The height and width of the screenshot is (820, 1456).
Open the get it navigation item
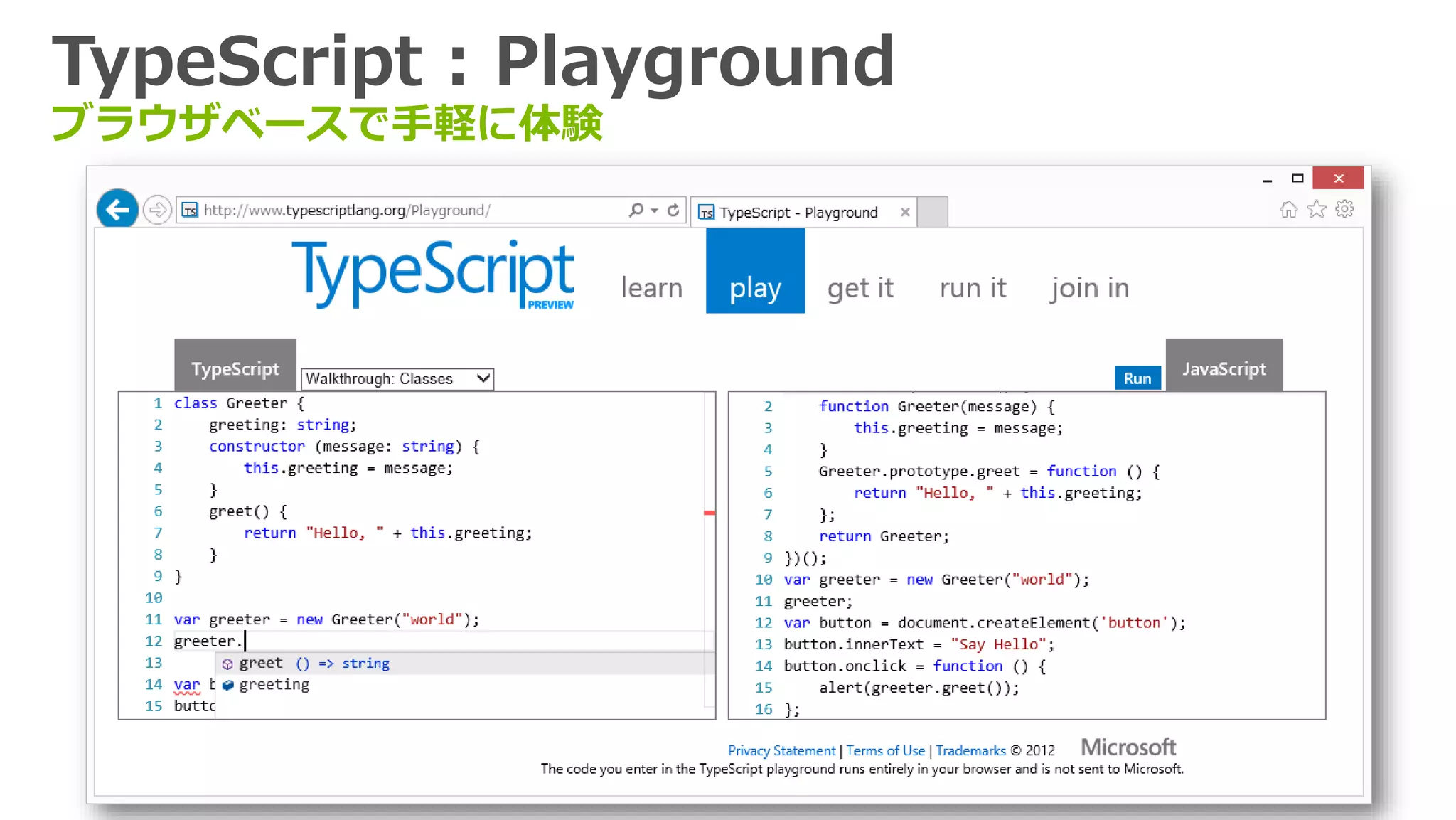click(860, 288)
